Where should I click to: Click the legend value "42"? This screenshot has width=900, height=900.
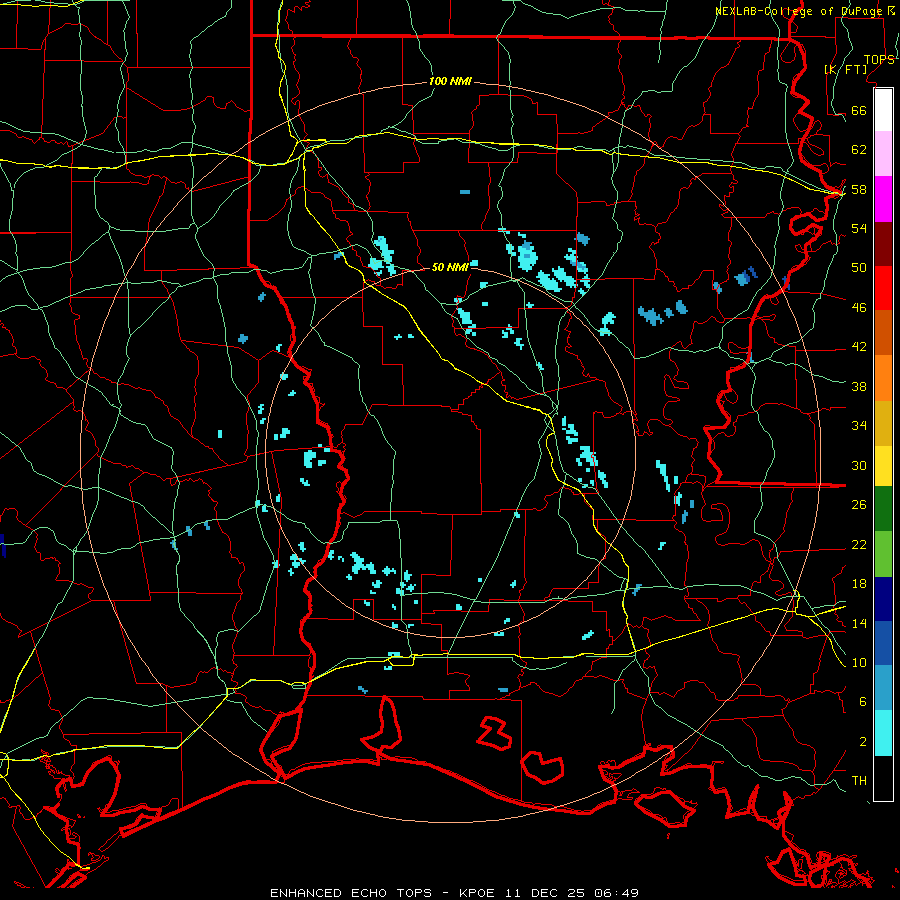tap(859, 347)
